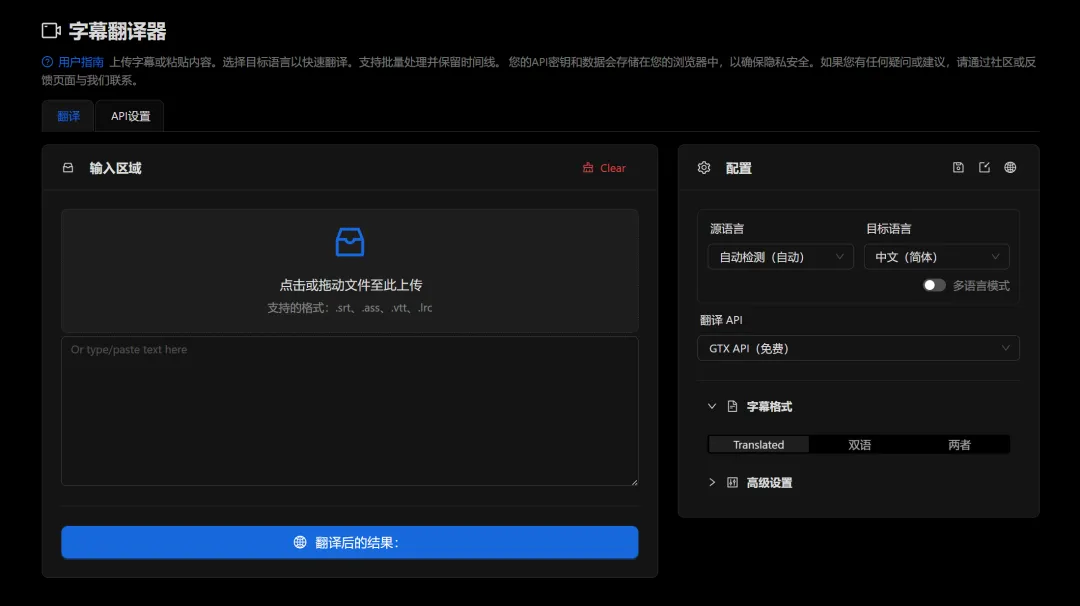This screenshot has height=606, width=1080.
Task: Select the 双语 bilingual format option
Action: (x=859, y=445)
